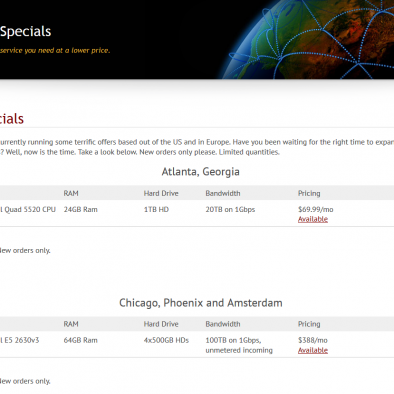The height and width of the screenshot is (394, 394).
Task: Click the 24GB Ram cell
Action: pyautogui.click(x=81, y=209)
